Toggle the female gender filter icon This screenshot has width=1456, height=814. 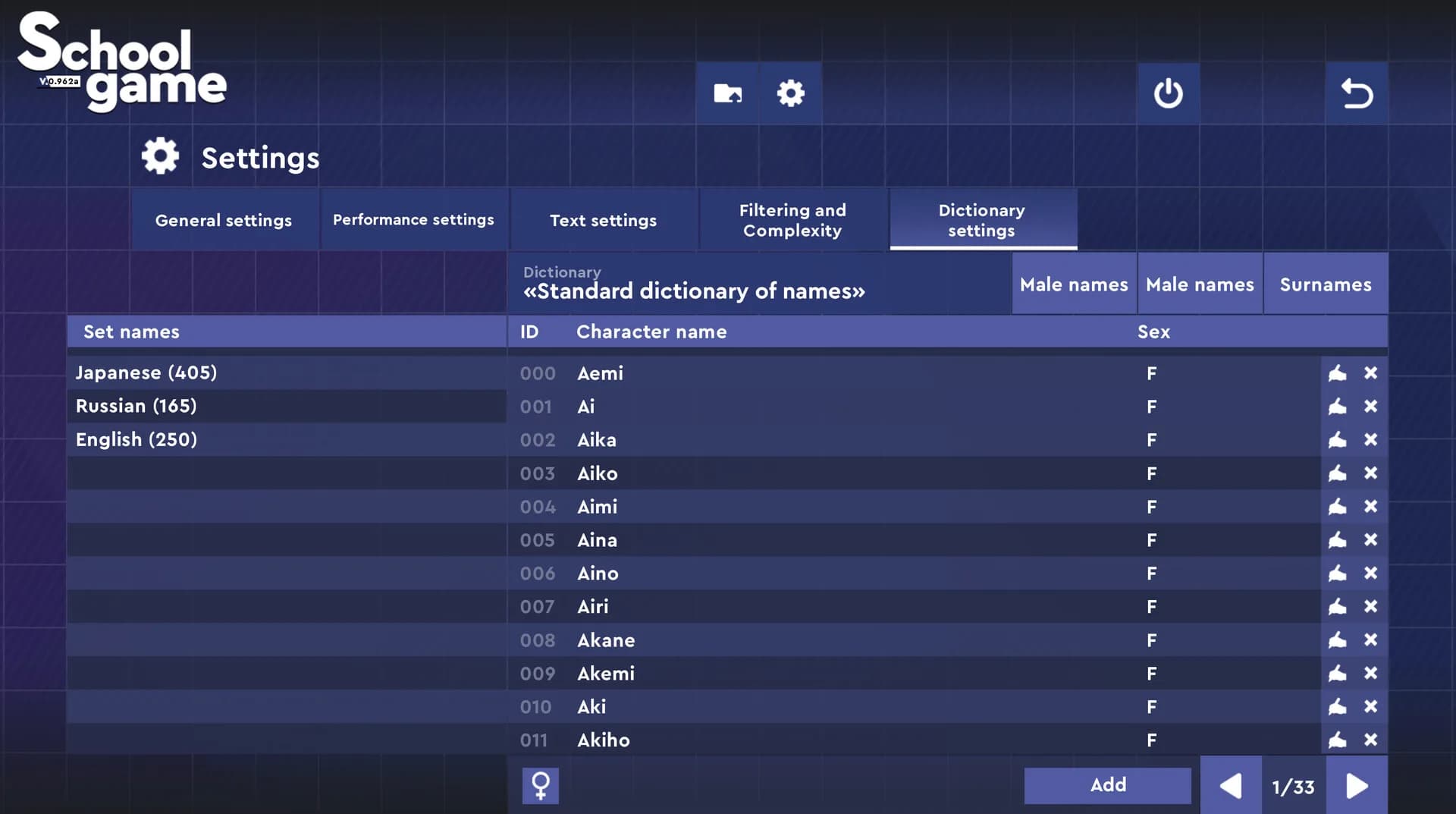tap(541, 785)
